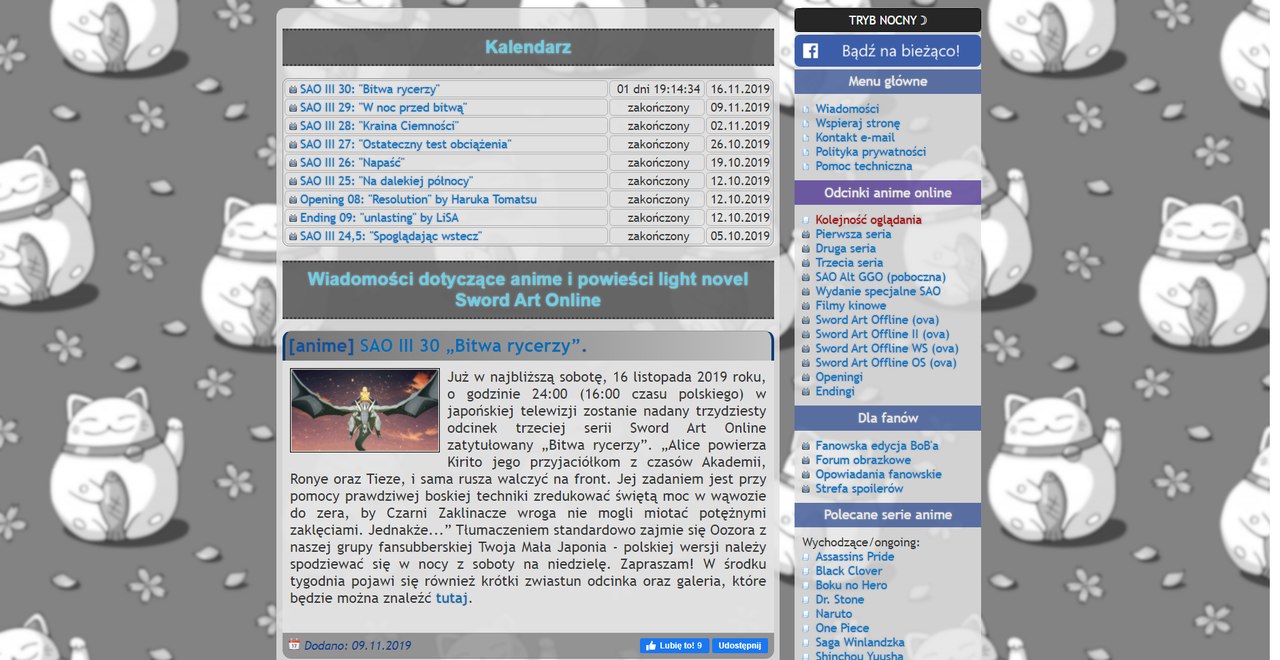Click the icon beside Fanowska edycja BoB'a
This screenshot has height=660, width=1280.
(x=806, y=446)
